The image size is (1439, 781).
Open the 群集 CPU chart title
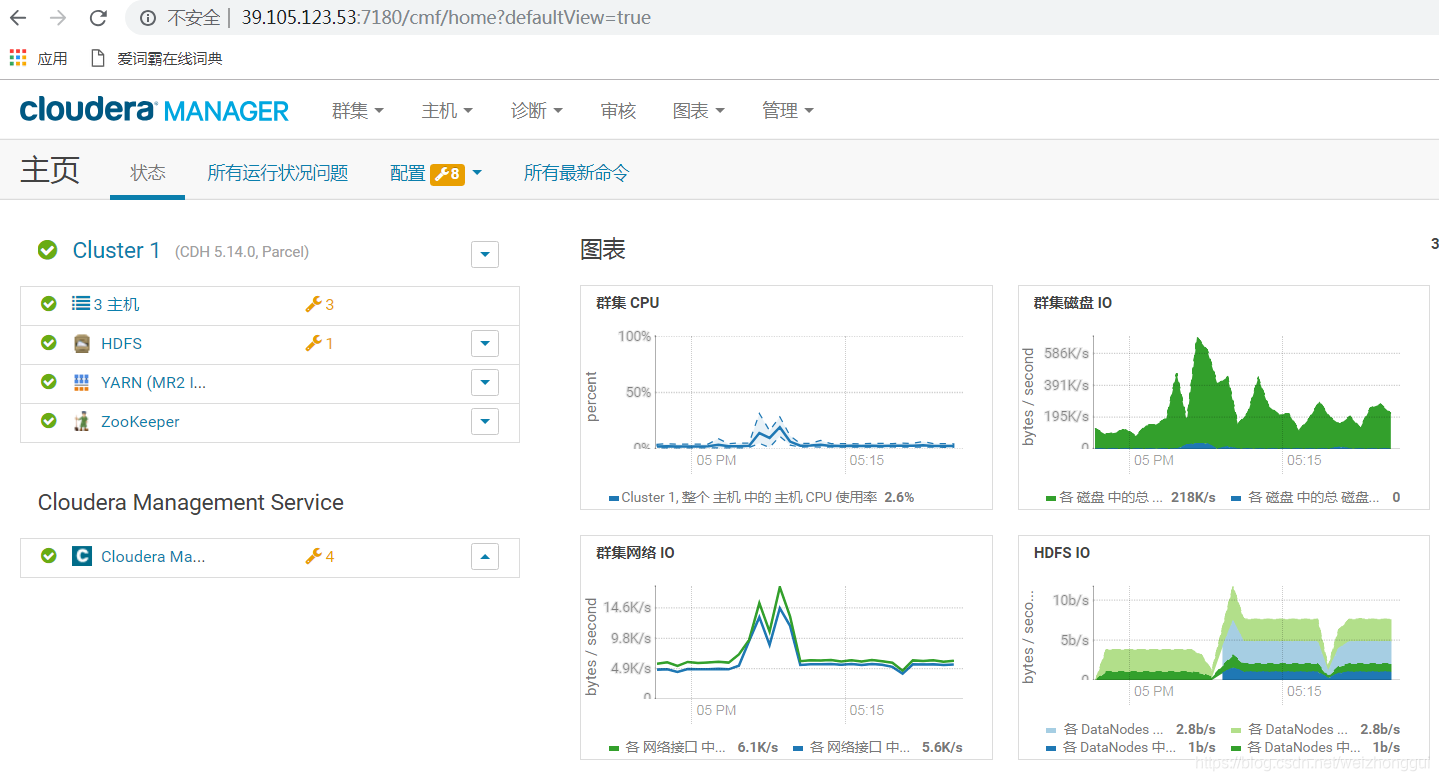click(627, 303)
